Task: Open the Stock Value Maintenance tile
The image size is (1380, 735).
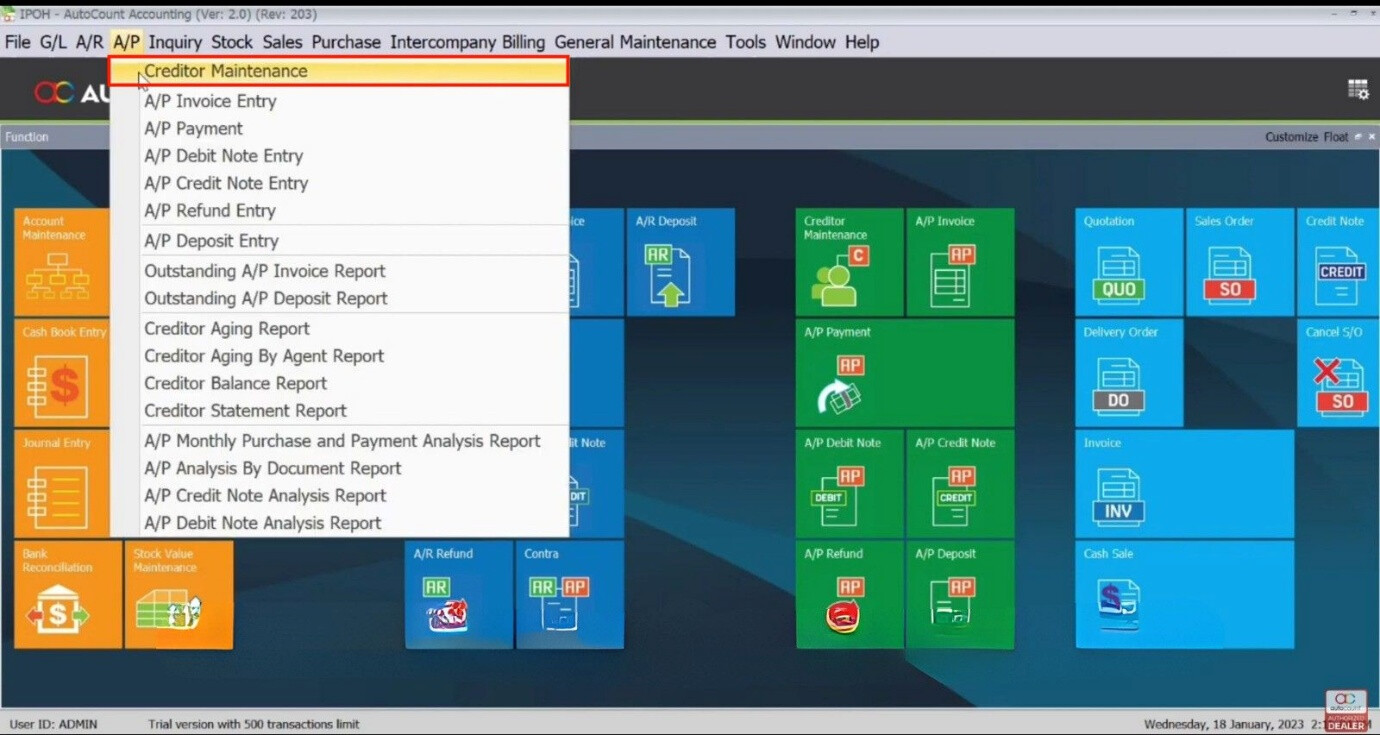Action: [178, 595]
